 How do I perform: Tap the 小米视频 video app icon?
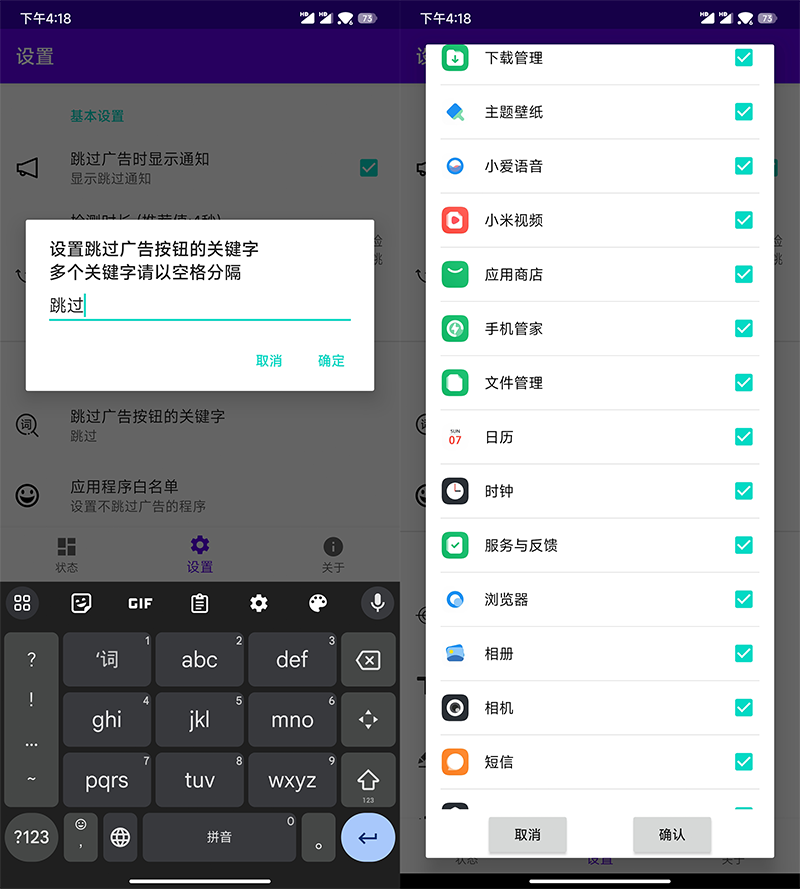[455, 220]
